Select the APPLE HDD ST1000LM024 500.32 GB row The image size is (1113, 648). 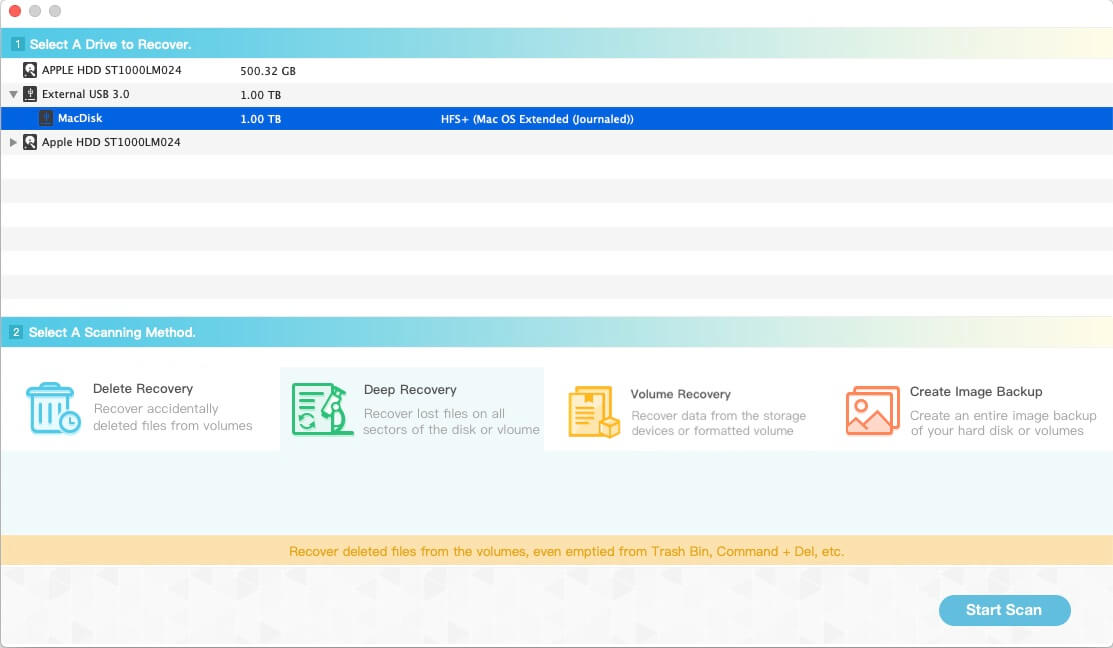556,70
